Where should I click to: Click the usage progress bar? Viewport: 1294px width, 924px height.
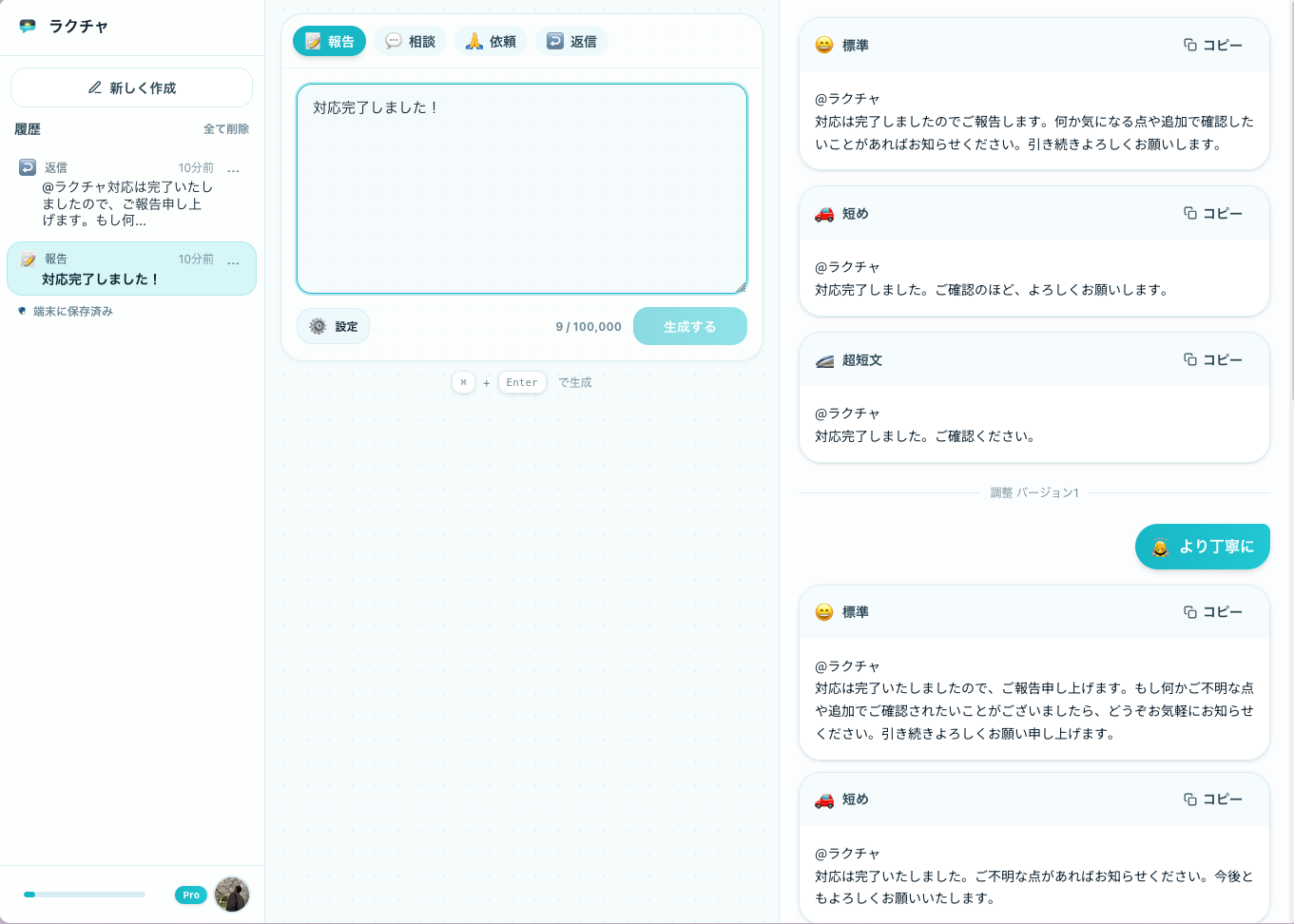pyautogui.click(x=85, y=895)
